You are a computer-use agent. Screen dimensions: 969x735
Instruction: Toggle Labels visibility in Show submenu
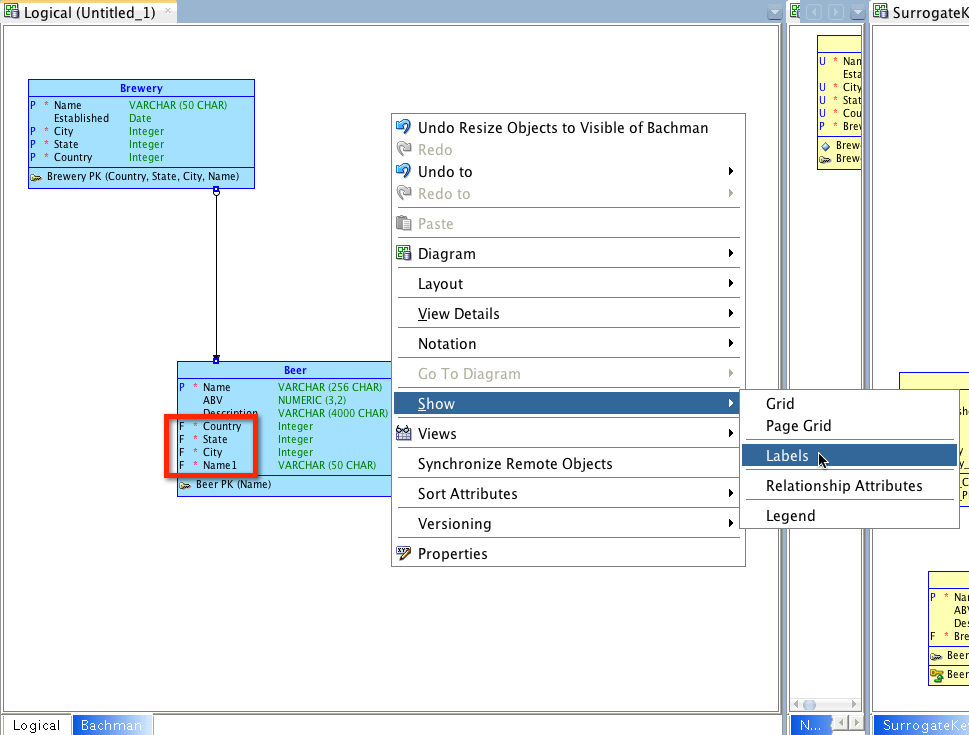pyautogui.click(x=788, y=455)
